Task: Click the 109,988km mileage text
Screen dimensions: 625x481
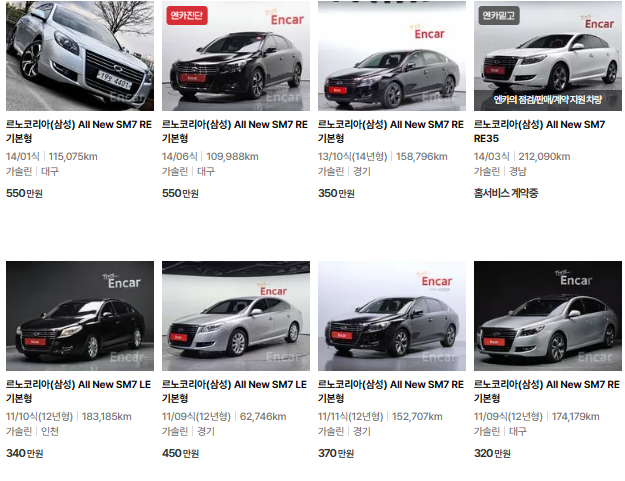Action: click(x=232, y=157)
